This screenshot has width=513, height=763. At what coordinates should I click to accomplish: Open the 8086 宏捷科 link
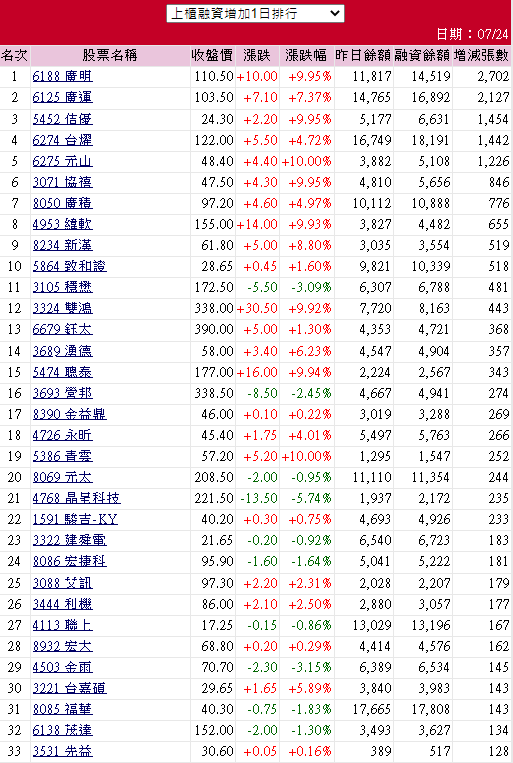70,562
